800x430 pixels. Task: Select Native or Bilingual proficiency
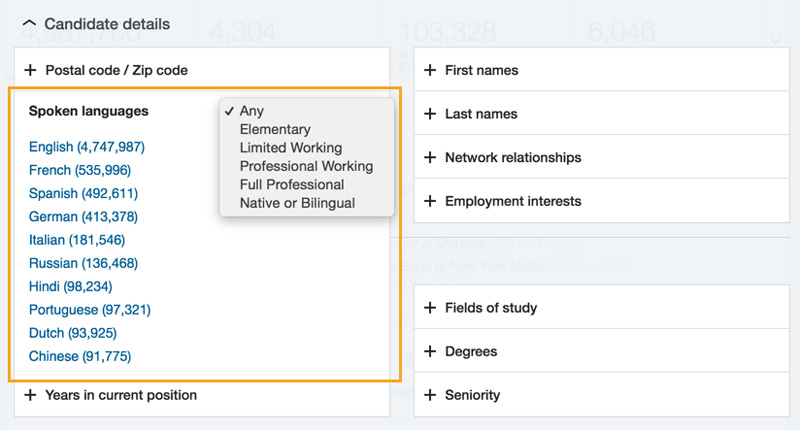click(297, 203)
